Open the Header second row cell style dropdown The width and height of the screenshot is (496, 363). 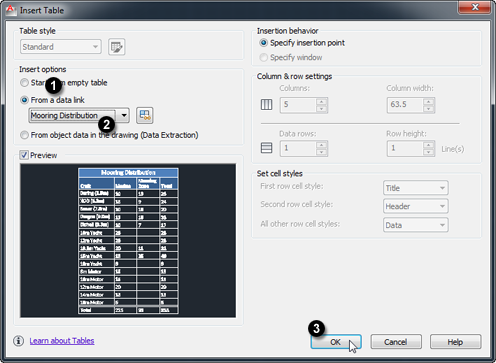tap(416, 206)
